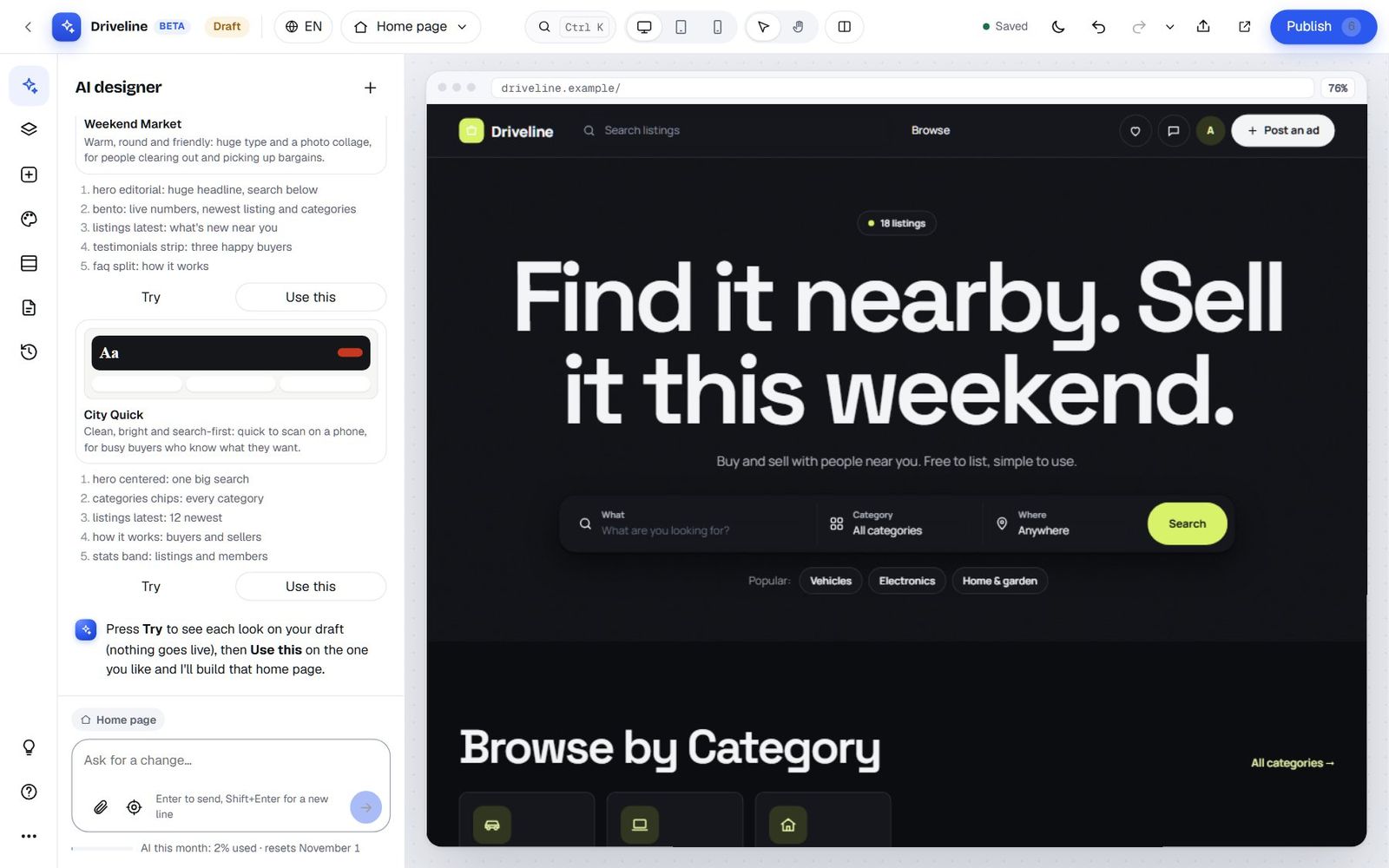This screenshot has width=1389, height=868.
Task: Click the attach file paperclip icon
Action: (101, 807)
